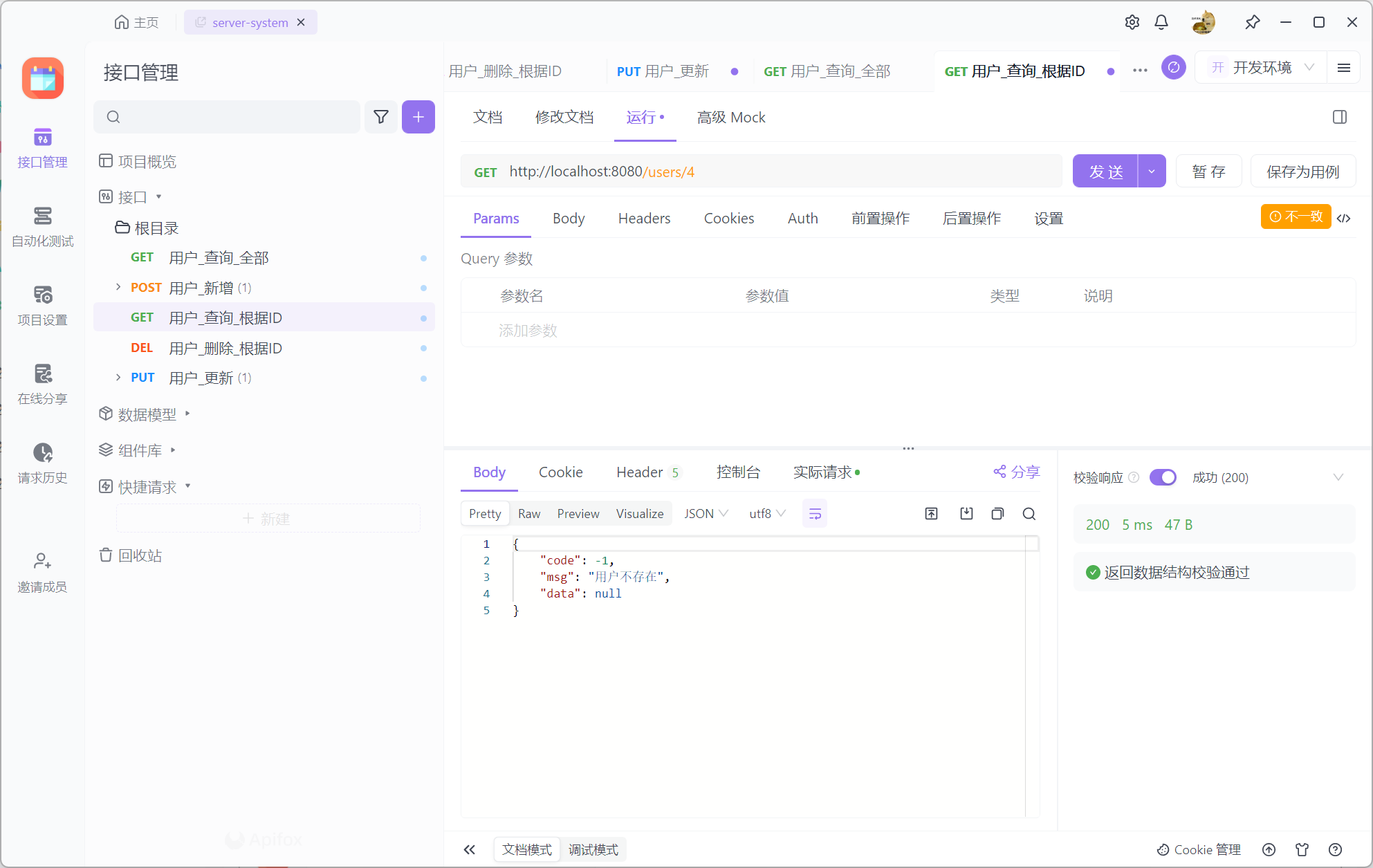Expand the PUT 用户_更新 tree item
Image resolution: width=1373 pixels, height=868 pixels.
click(x=118, y=377)
